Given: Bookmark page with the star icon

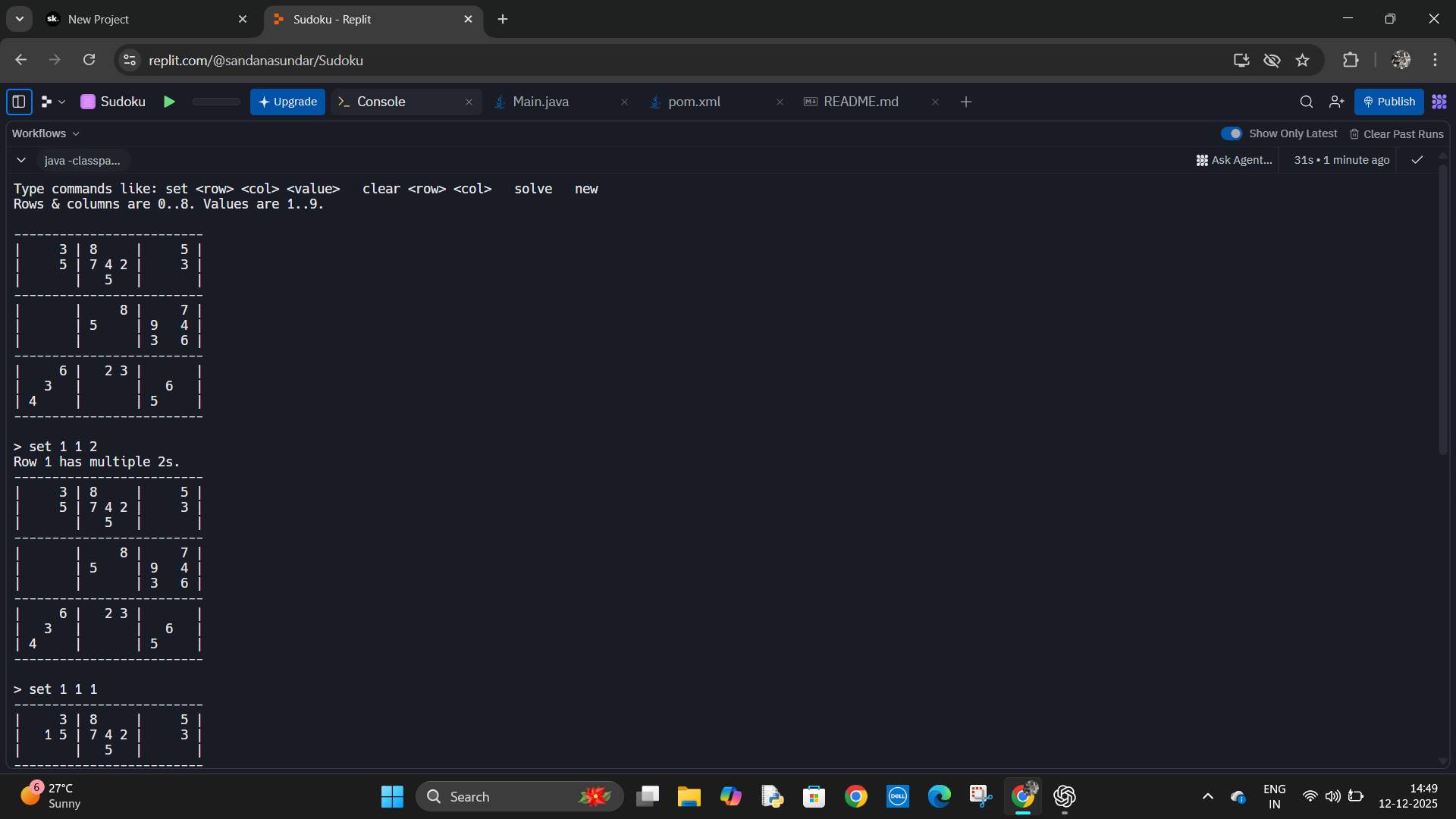Looking at the screenshot, I should [x=1303, y=60].
